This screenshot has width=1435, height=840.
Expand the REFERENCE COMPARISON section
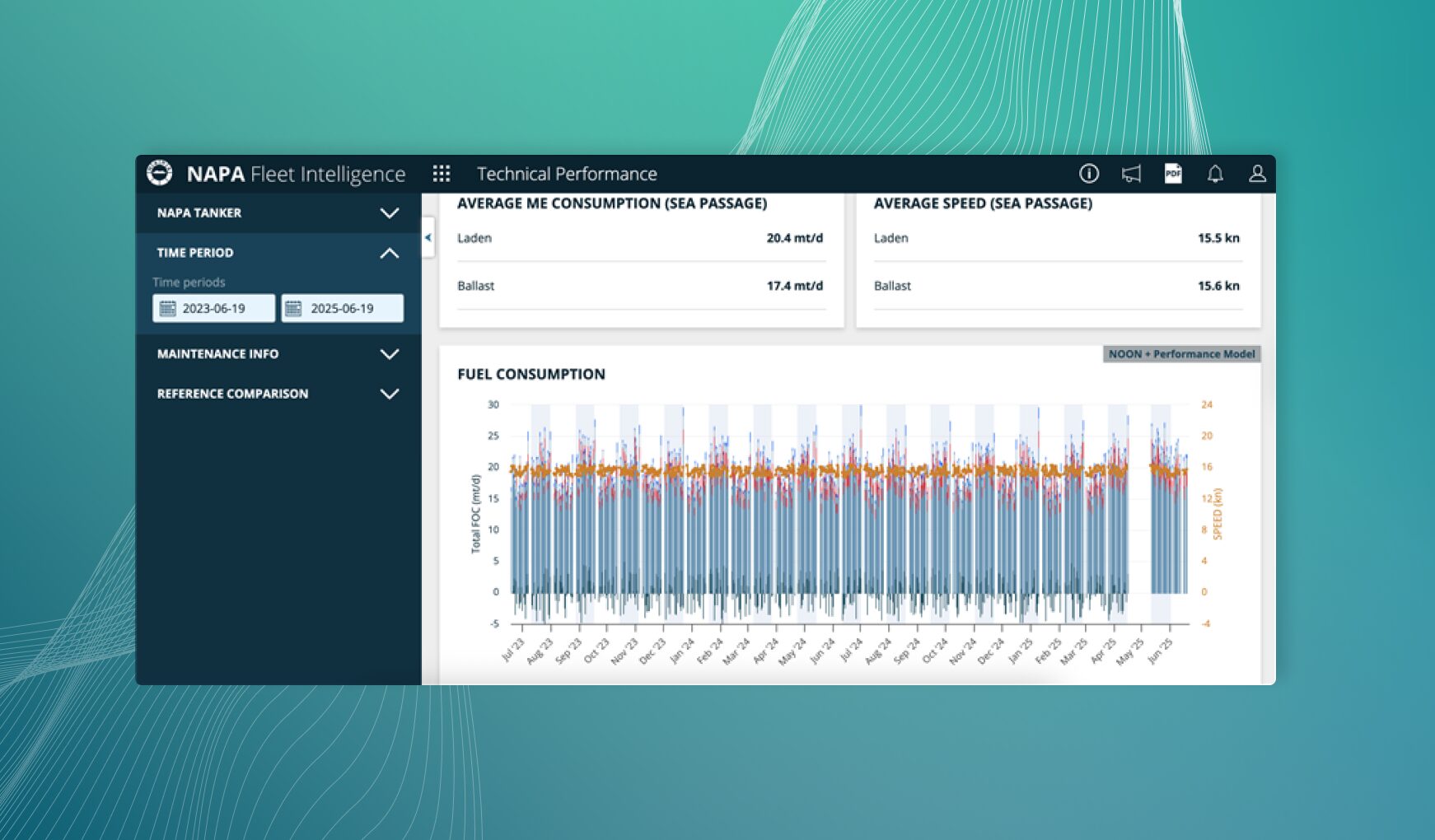tap(389, 394)
